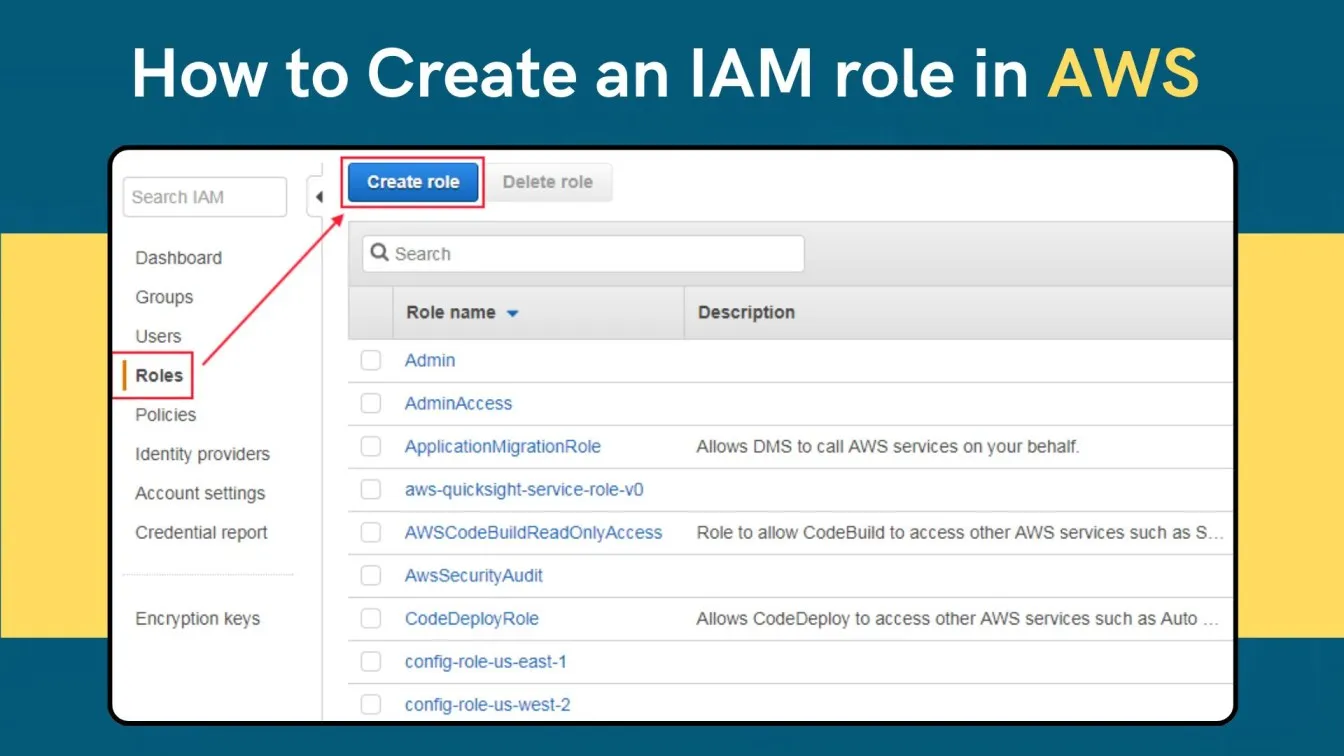Viewport: 1344px width, 756px height.
Task: Open the CodeDeployRole link
Action: pos(472,619)
